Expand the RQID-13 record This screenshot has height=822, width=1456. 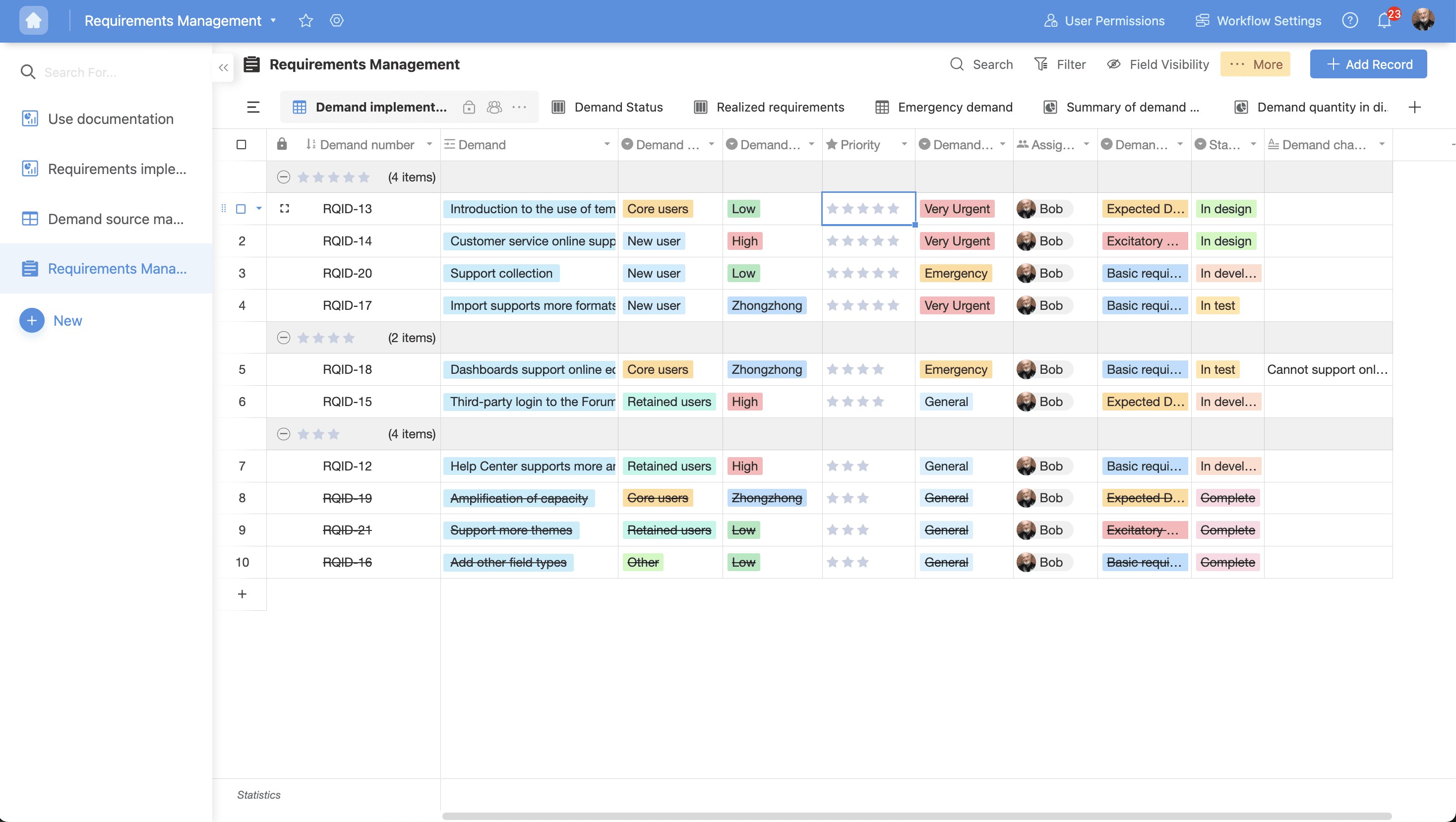284,208
